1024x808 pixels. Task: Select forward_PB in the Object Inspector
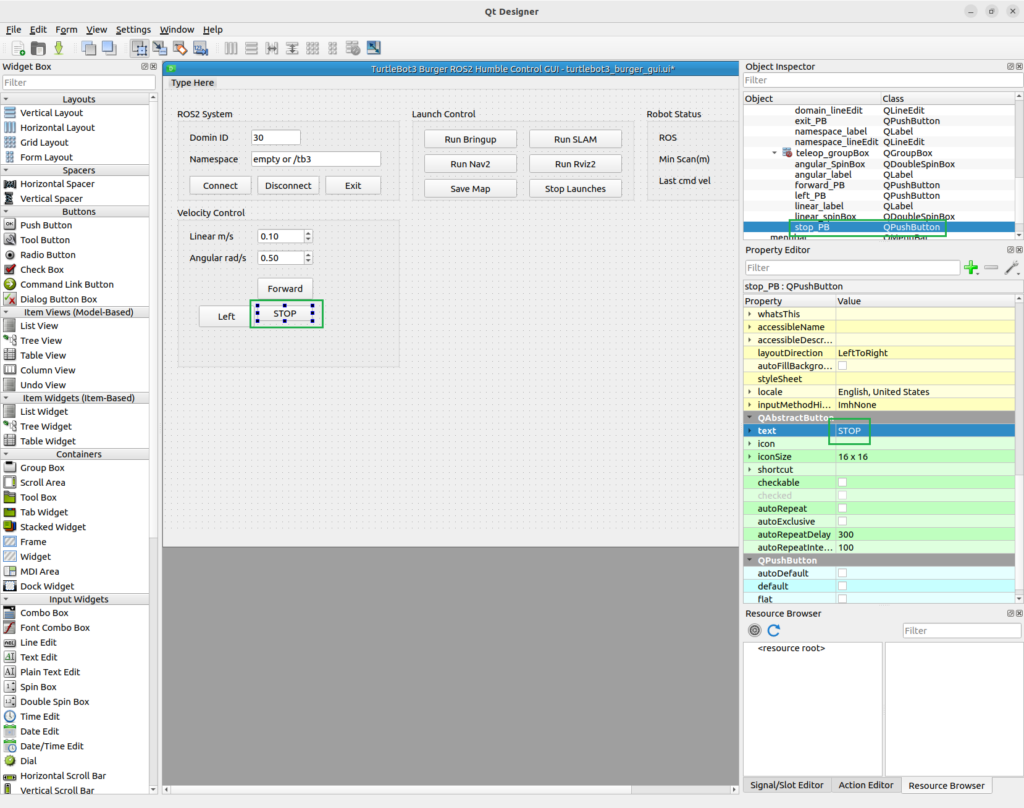820,185
